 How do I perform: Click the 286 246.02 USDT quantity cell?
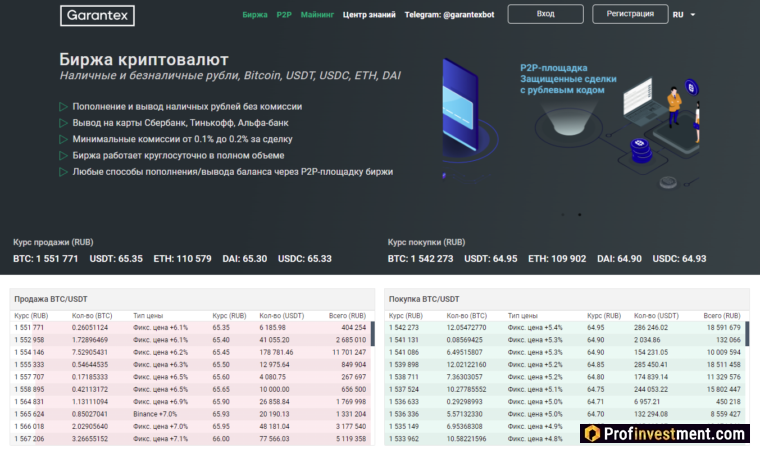tap(651, 328)
